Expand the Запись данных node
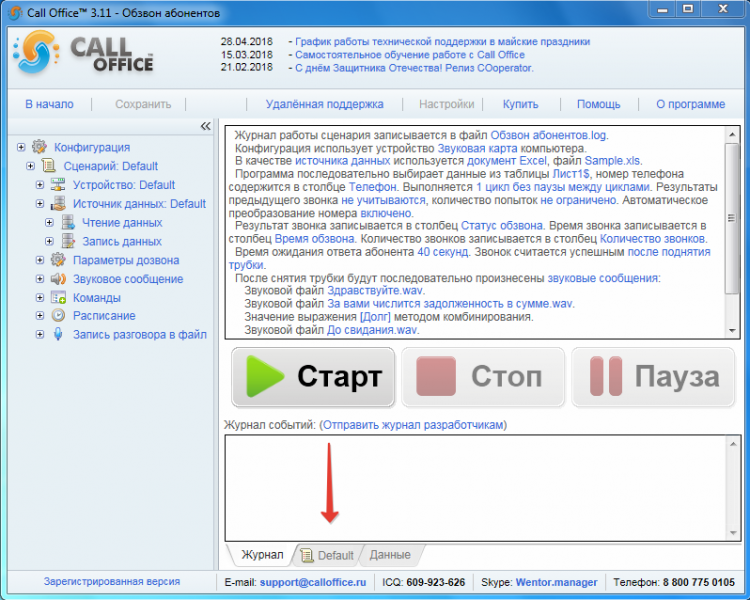 (x=49, y=241)
